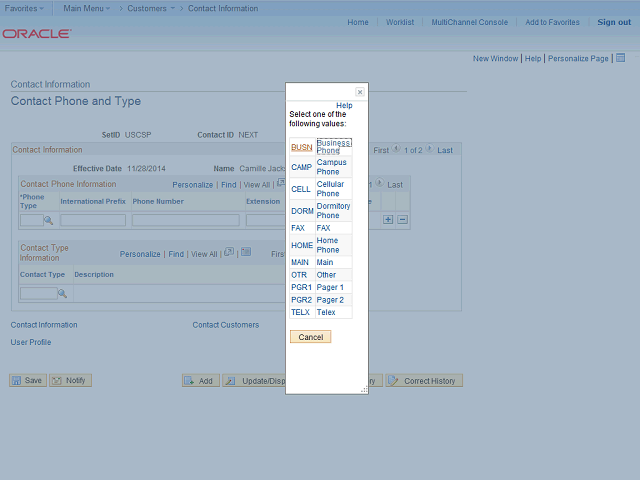
Task: Select TELX phone type code
Action: (x=300, y=312)
